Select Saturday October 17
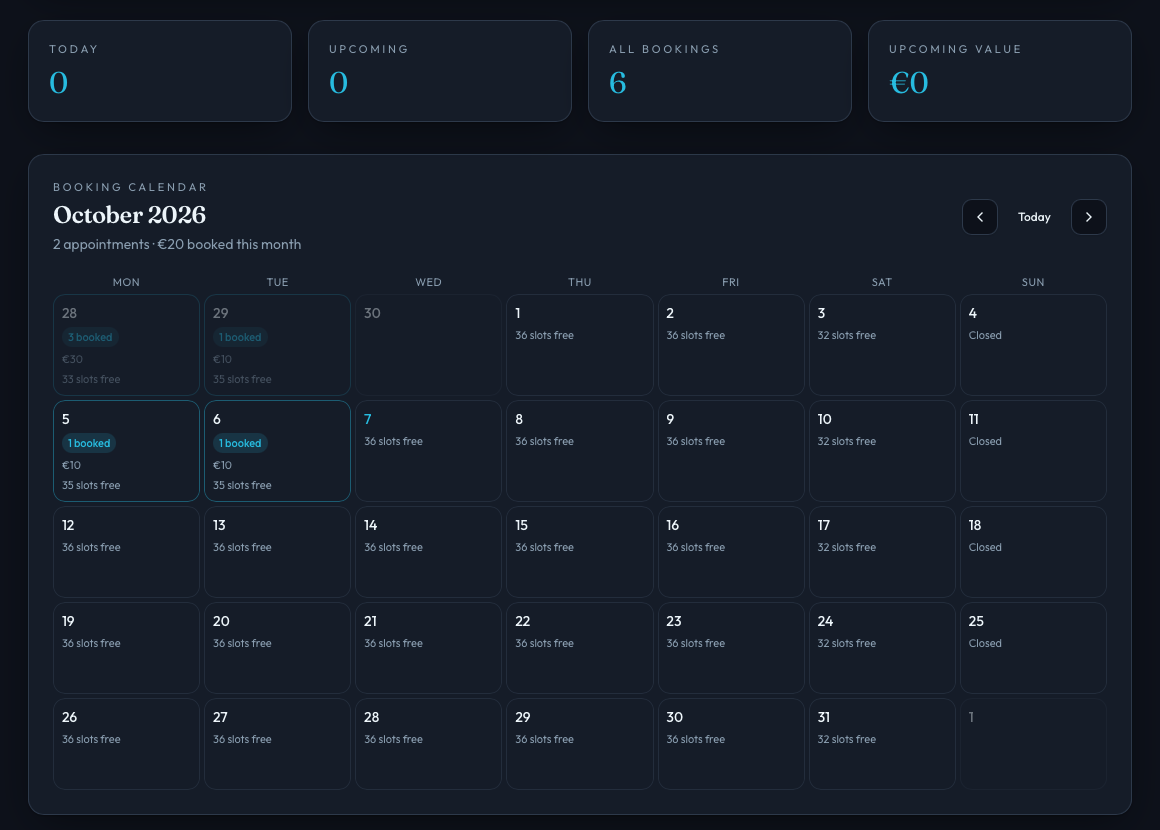 882,552
